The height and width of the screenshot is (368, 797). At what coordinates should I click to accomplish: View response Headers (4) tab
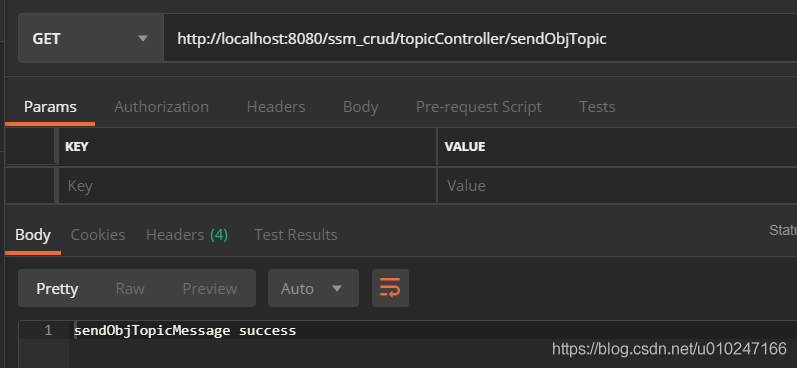(x=187, y=235)
